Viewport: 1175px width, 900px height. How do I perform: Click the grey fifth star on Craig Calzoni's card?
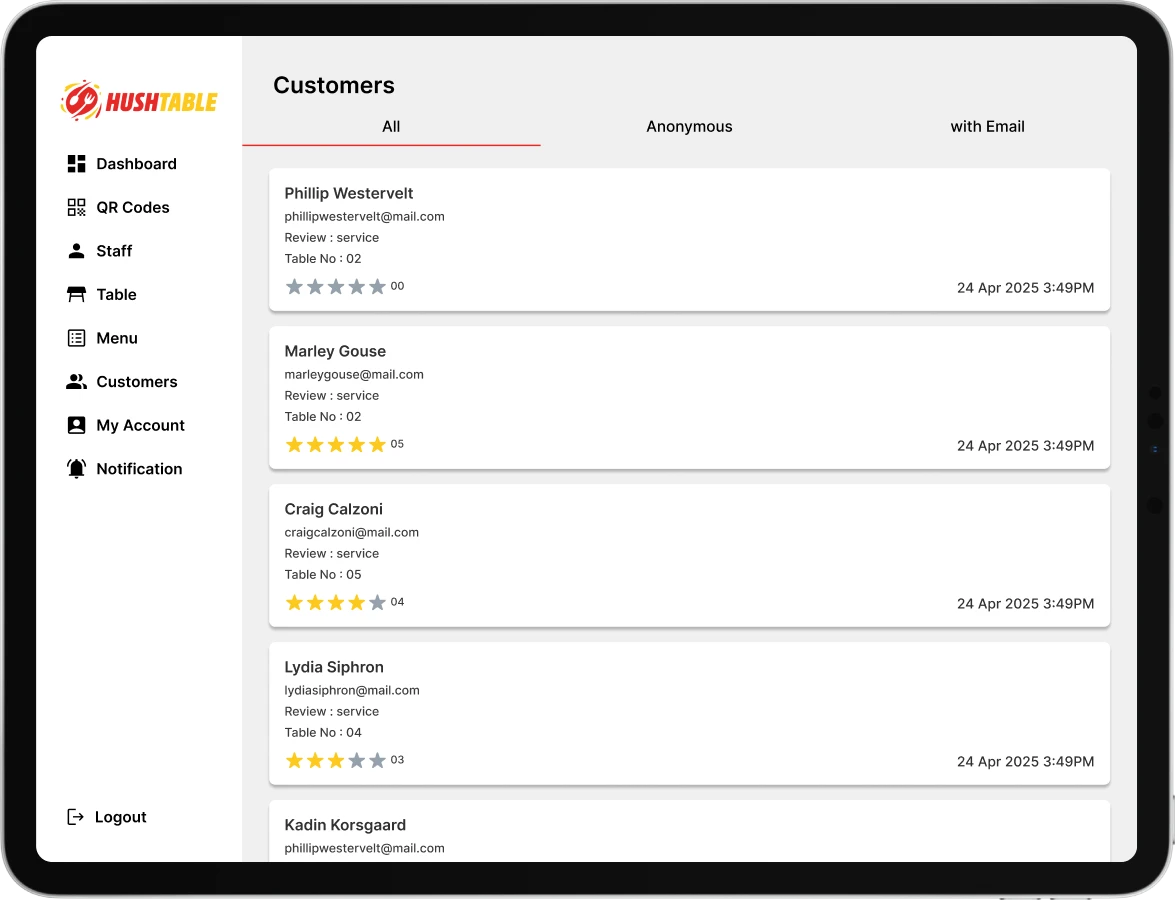(x=378, y=602)
